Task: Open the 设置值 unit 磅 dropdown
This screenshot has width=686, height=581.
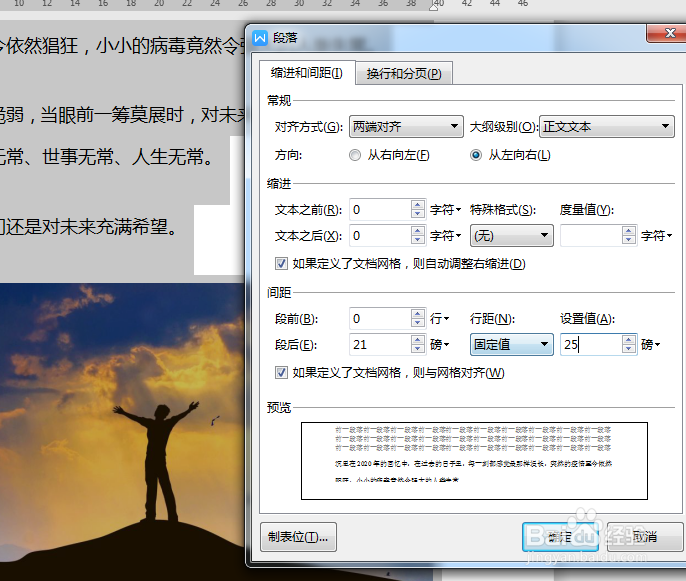Action: click(650, 345)
